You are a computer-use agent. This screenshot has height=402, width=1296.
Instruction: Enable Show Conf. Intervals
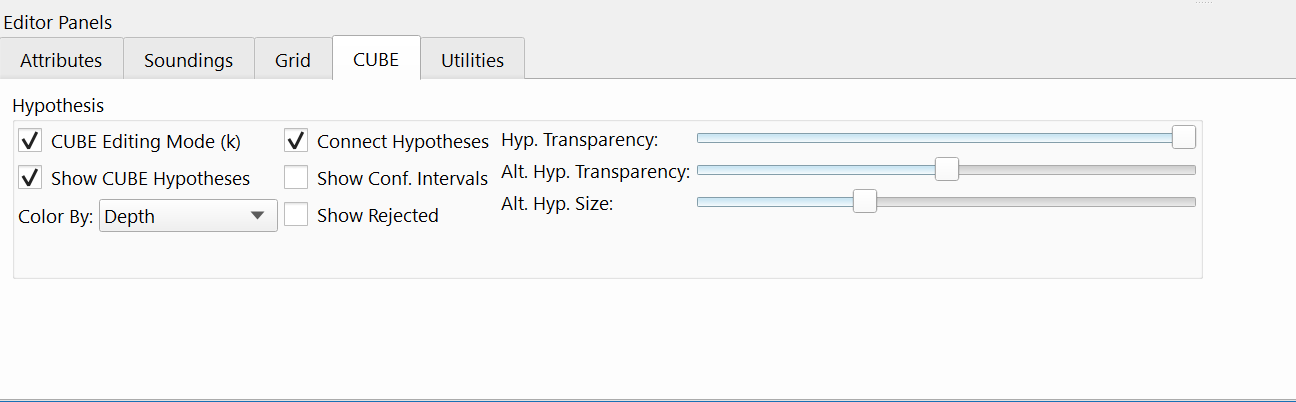click(296, 178)
